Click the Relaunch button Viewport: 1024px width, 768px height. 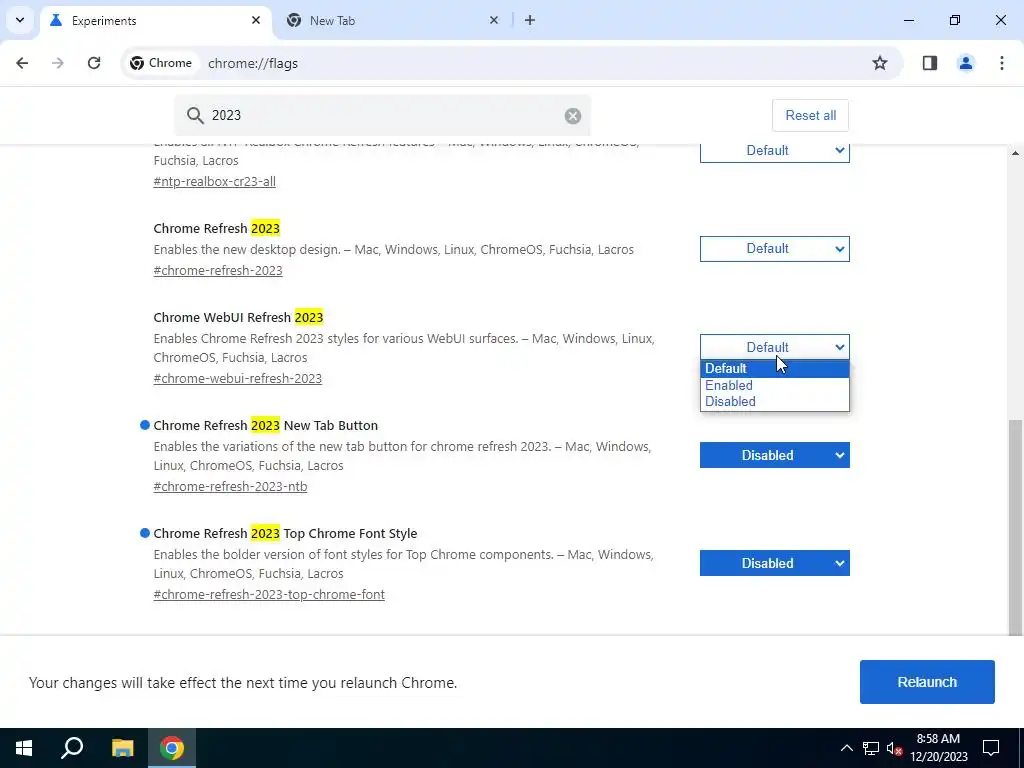[927, 682]
